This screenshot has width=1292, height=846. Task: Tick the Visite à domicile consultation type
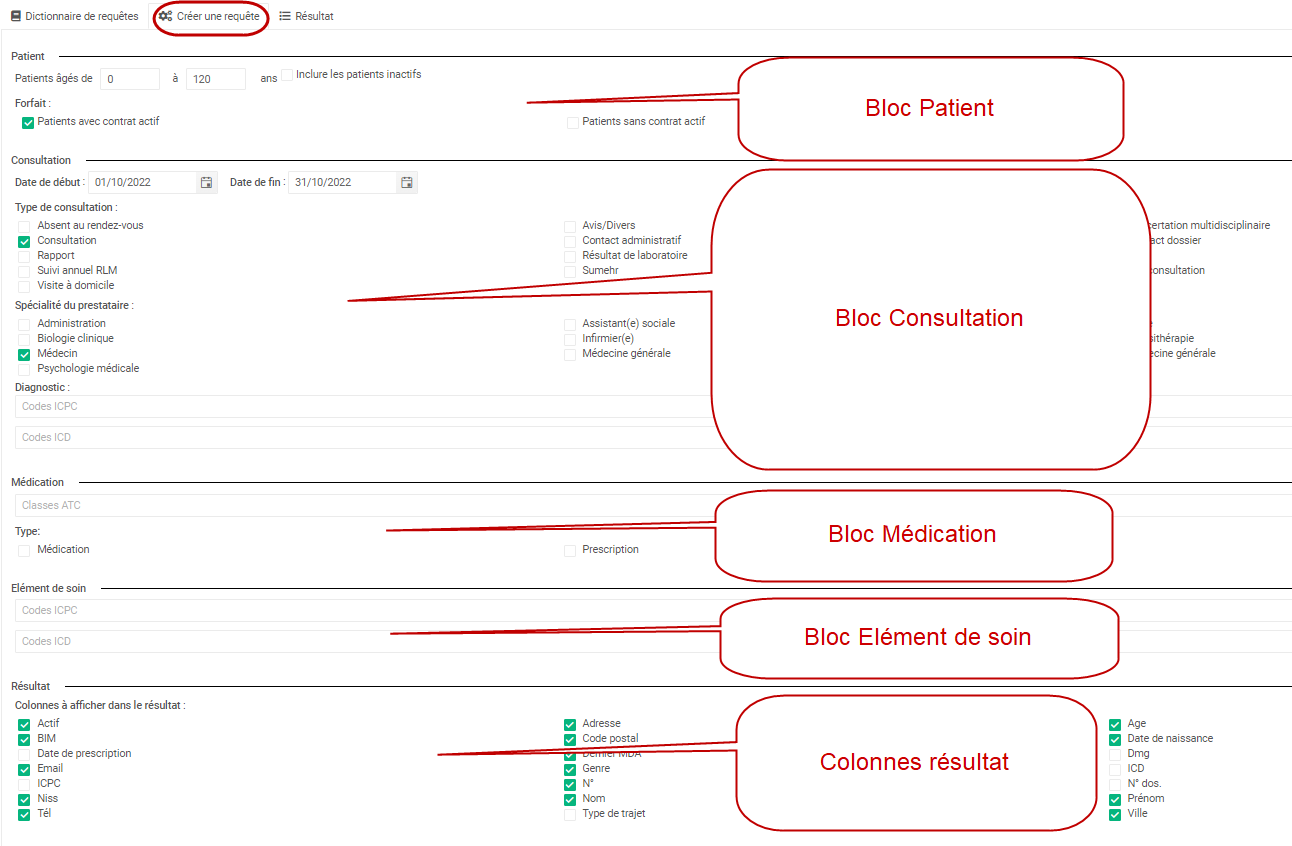[x=24, y=286]
